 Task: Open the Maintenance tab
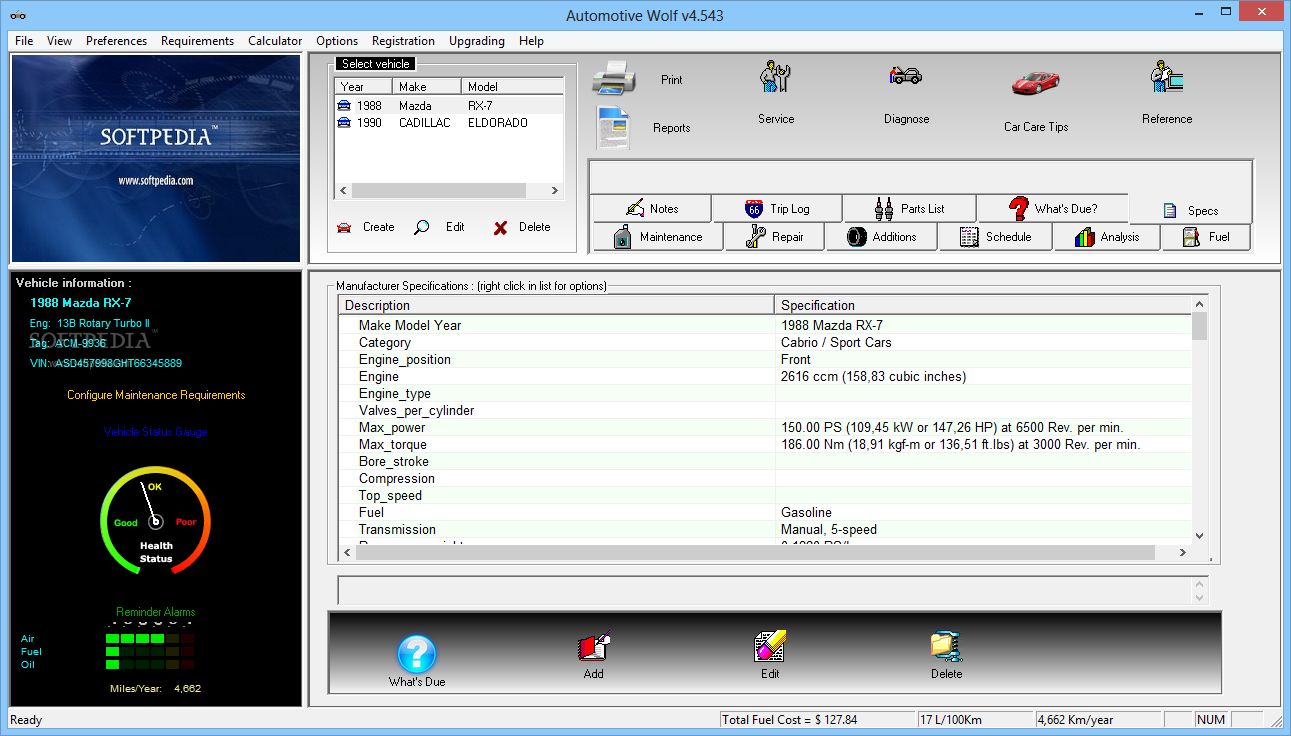point(658,237)
